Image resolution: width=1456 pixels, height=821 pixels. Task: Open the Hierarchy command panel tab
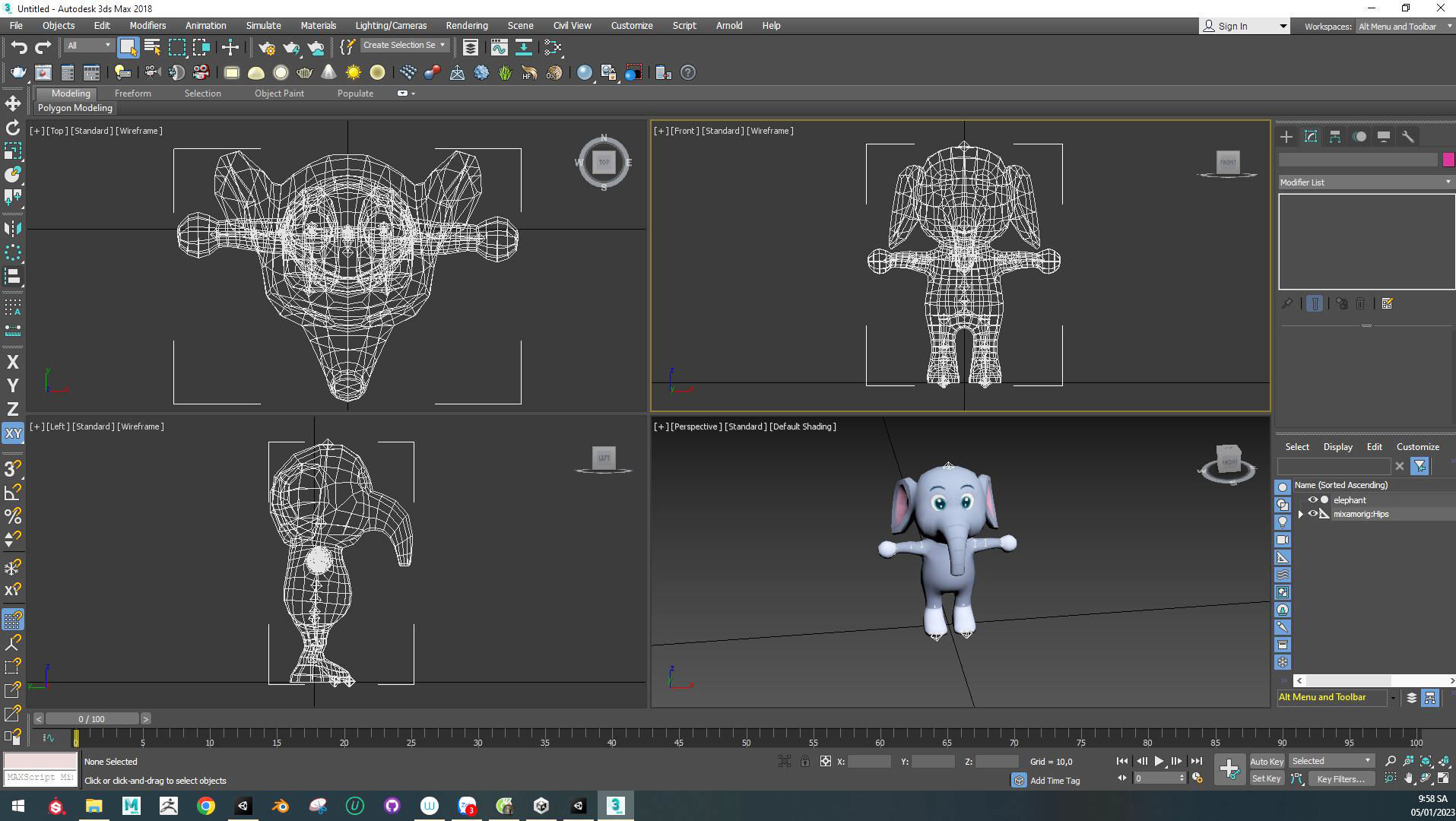tap(1335, 137)
